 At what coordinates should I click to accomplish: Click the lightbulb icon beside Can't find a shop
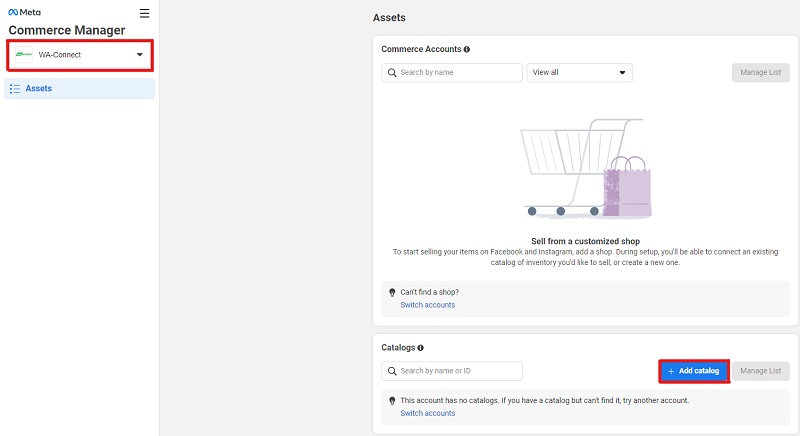click(392, 293)
